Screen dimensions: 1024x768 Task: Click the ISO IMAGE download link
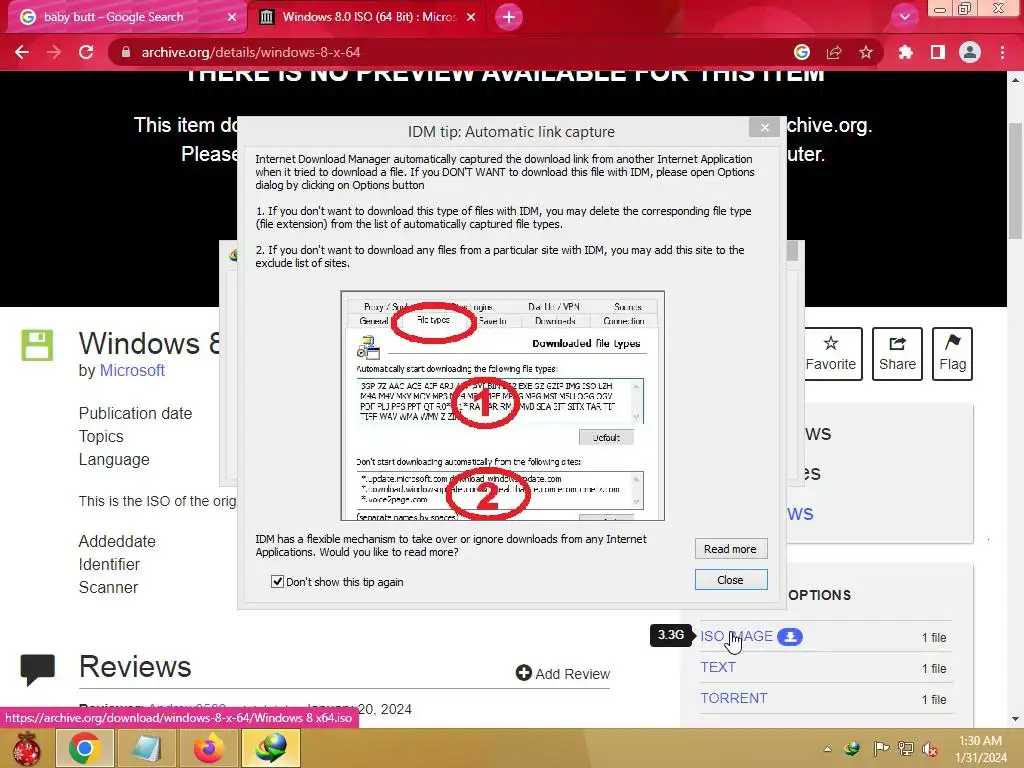737,636
